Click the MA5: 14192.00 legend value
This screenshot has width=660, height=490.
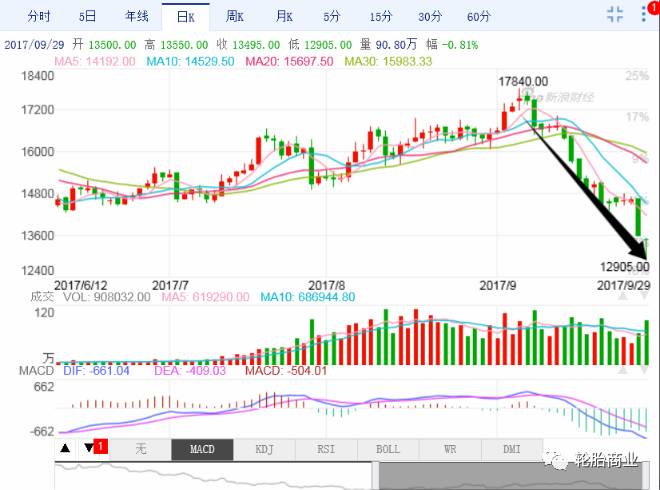(x=95, y=61)
